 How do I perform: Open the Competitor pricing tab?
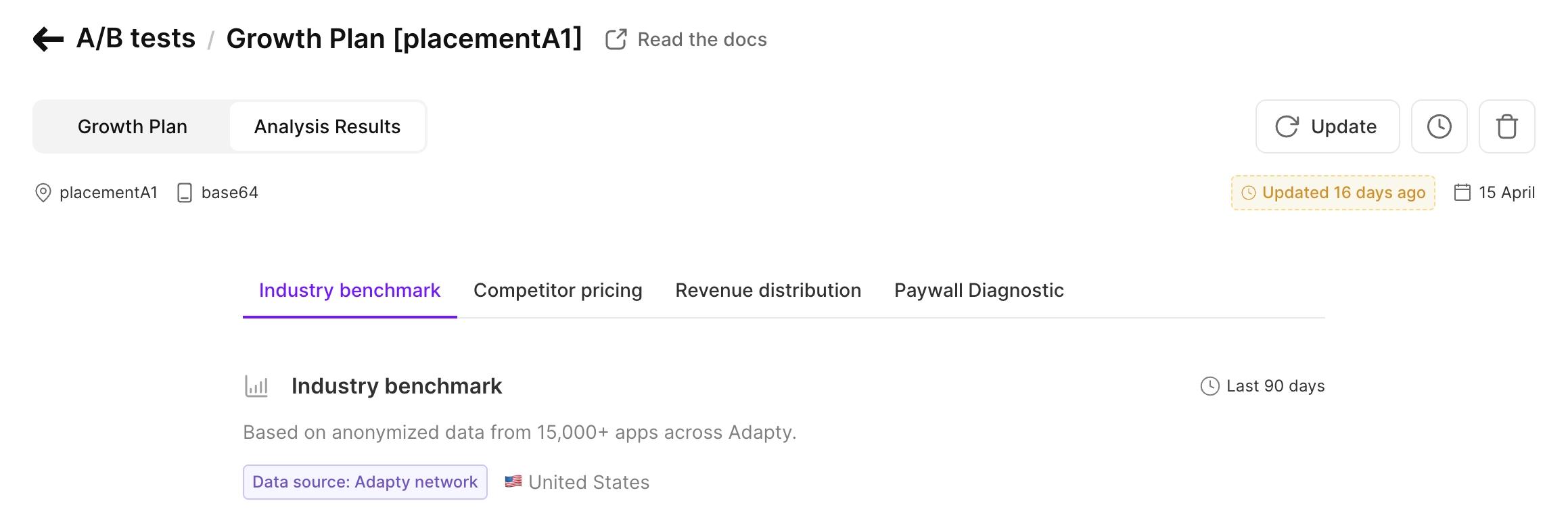coord(558,290)
